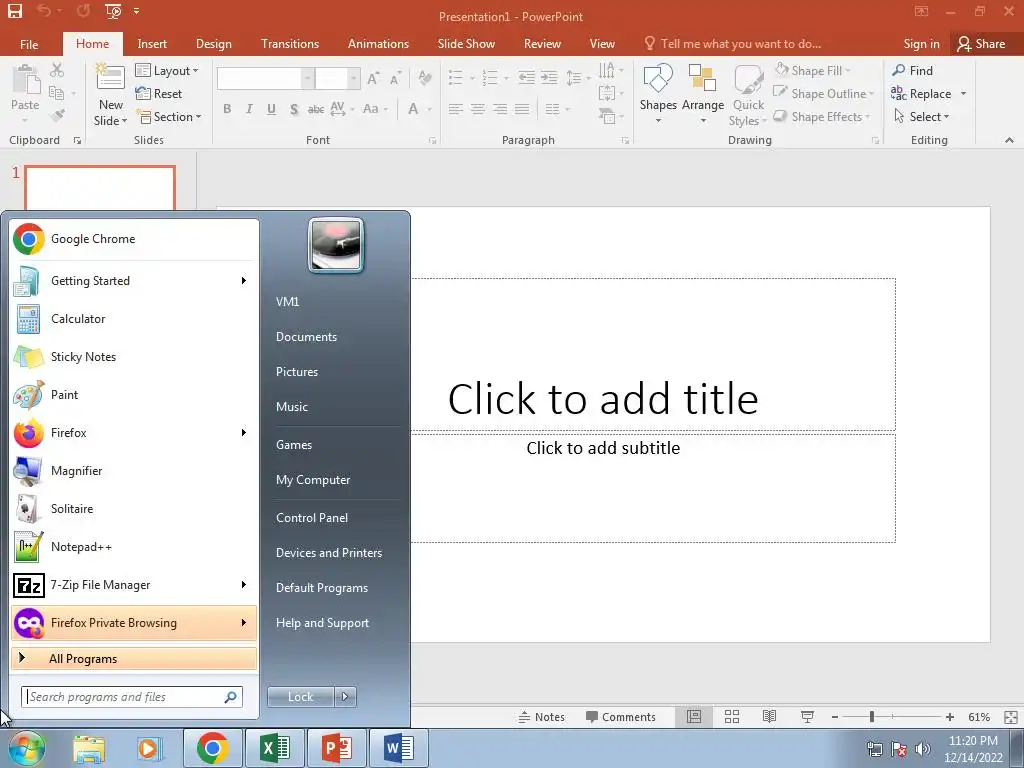This screenshot has width=1024, height=768.
Task: Click Increase Font Size icon
Action: pos(373,79)
